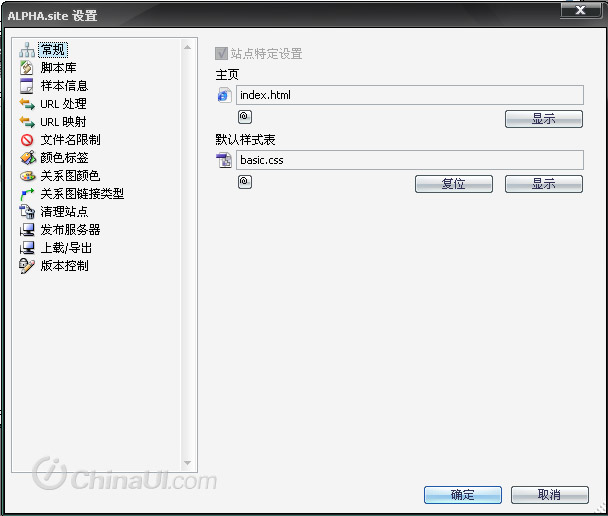The image size is (608, 516).
Task: Select the 常规 category
Action: [x=53, y=50]
